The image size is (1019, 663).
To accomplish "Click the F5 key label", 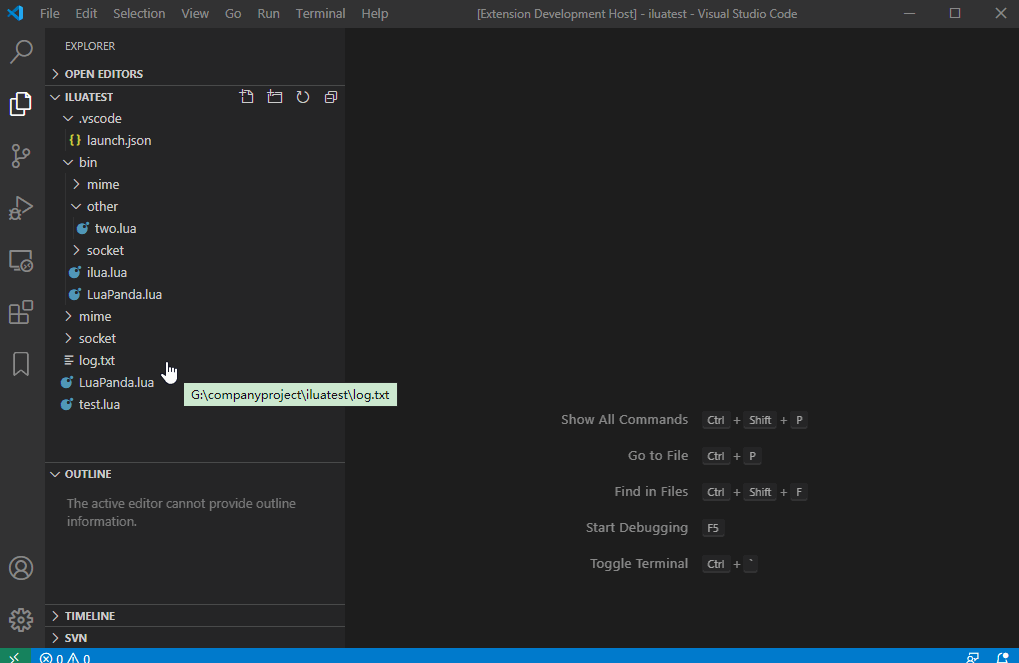I will pos(713,528).
